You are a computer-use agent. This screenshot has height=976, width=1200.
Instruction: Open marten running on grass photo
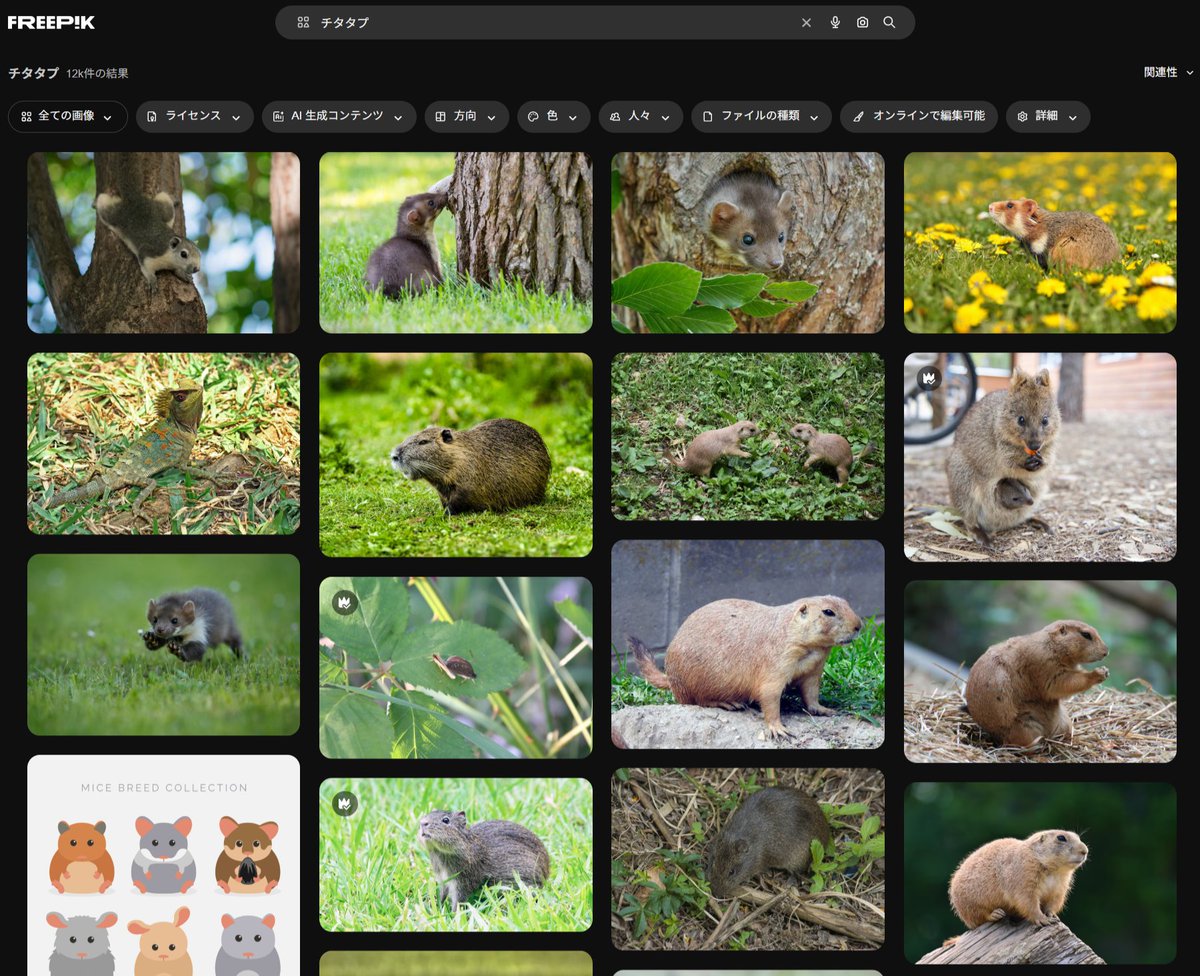click(163, 645)
